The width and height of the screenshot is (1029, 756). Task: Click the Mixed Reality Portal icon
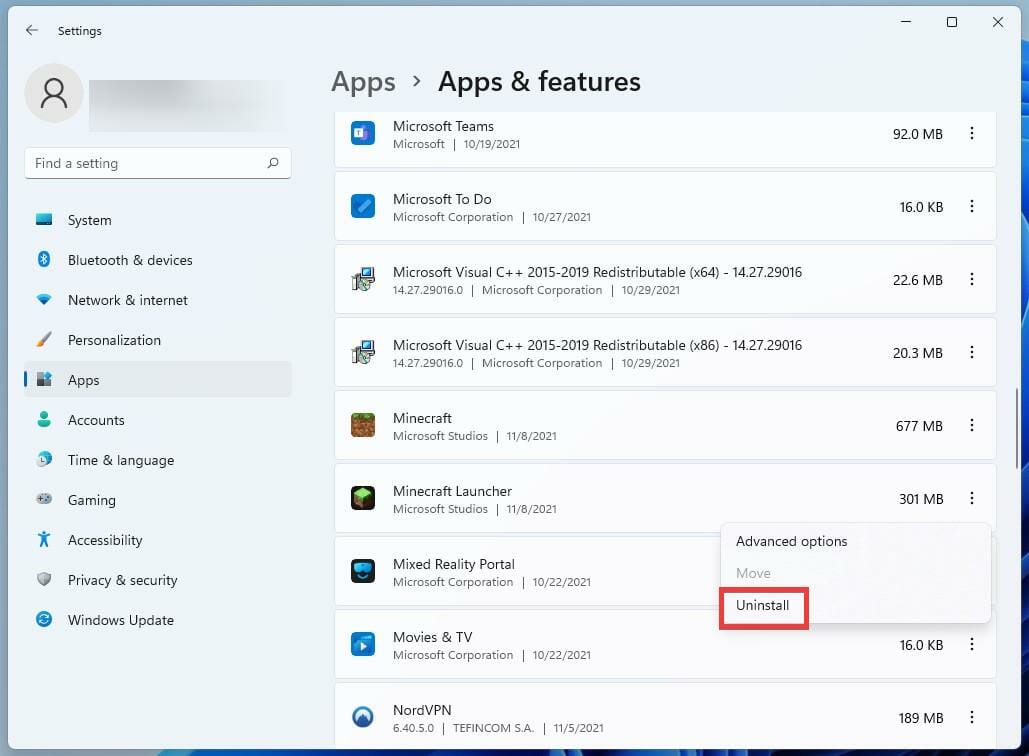(363, 571)
